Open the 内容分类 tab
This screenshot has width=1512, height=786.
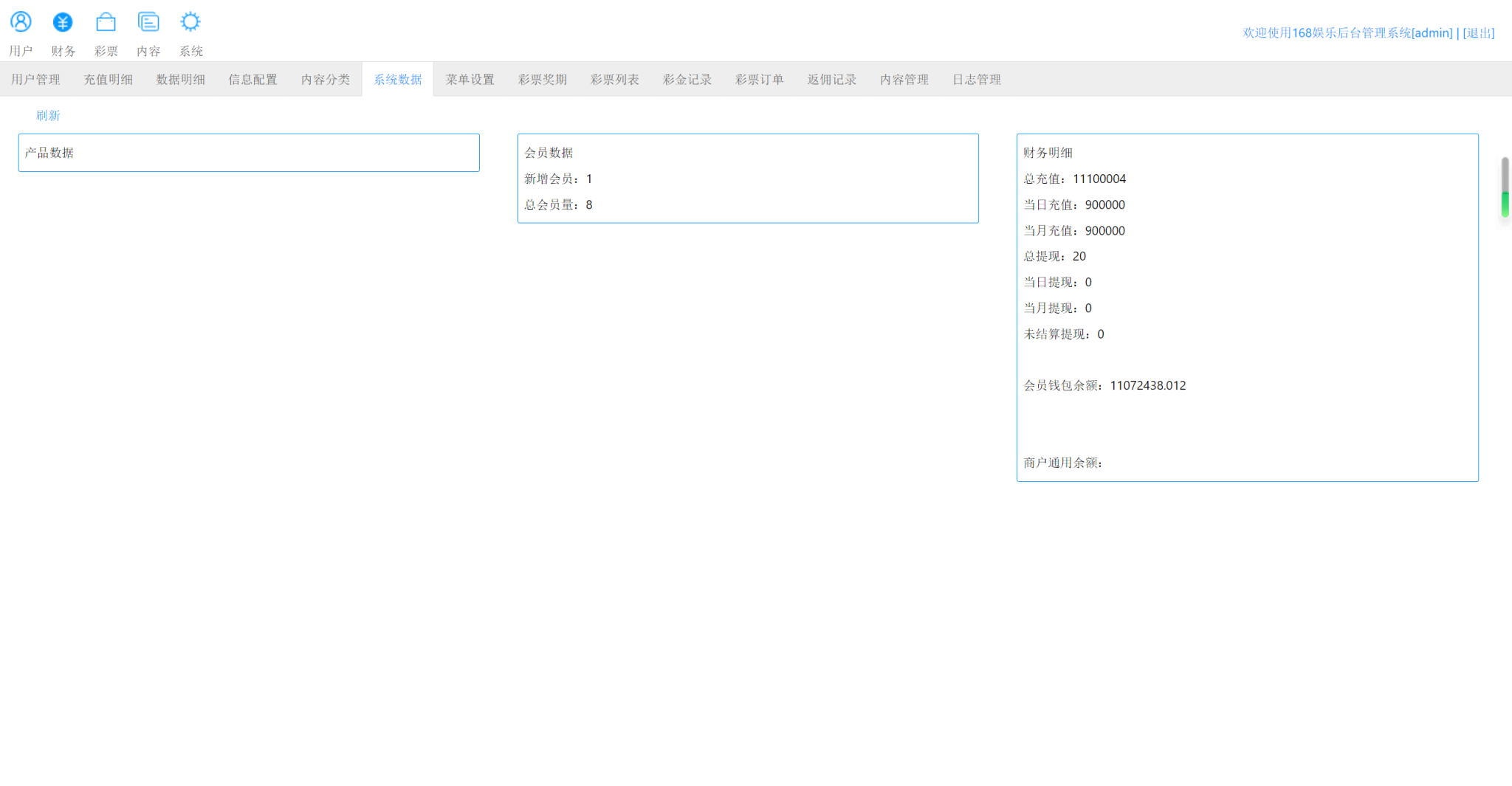click(325, 80)
